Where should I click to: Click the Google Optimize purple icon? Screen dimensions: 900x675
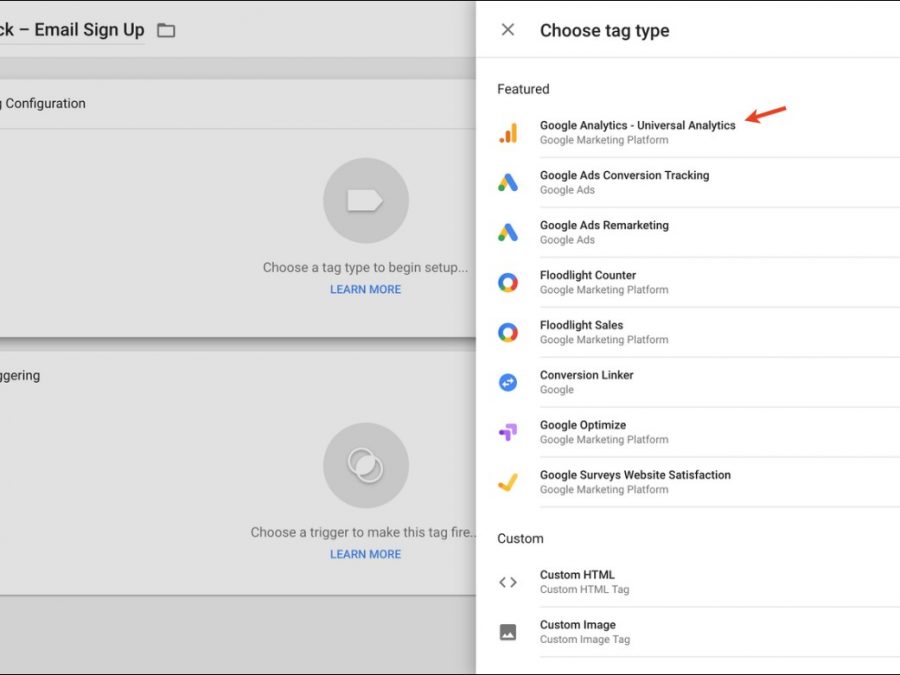pyautogui.click(x=508, y=433)
